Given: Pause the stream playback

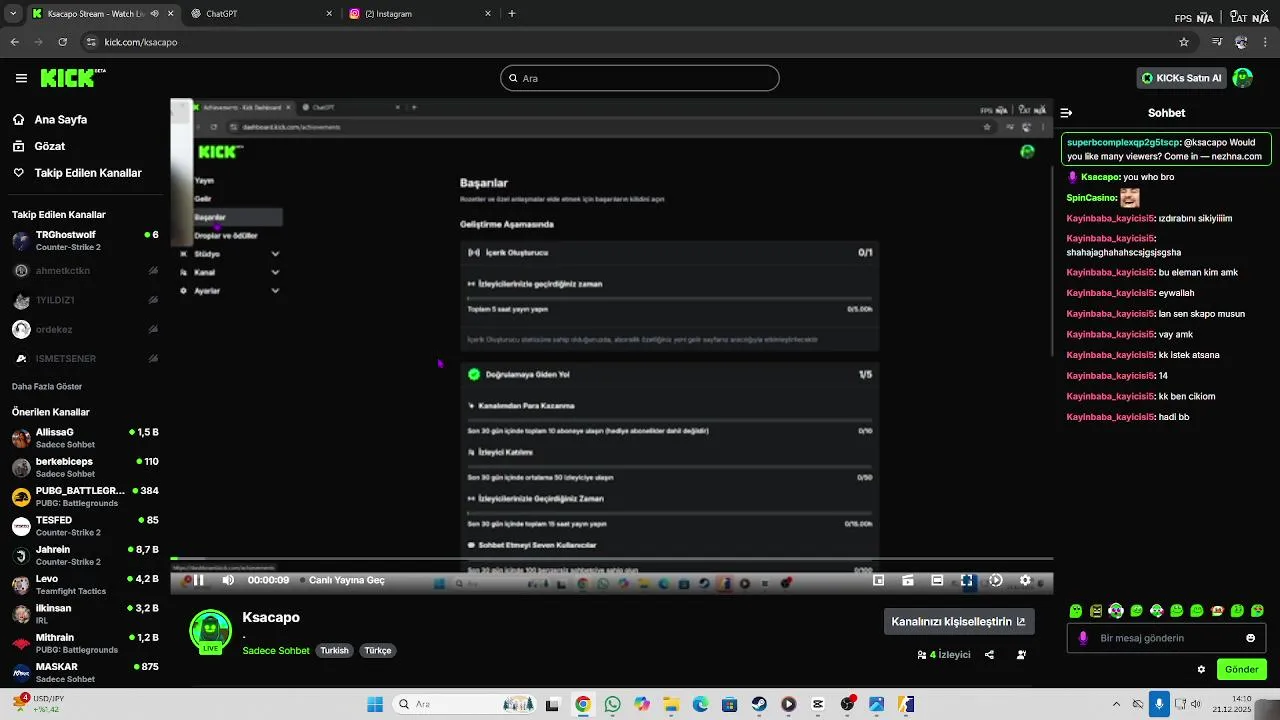Looking at the screenshot, I should 198,580.
